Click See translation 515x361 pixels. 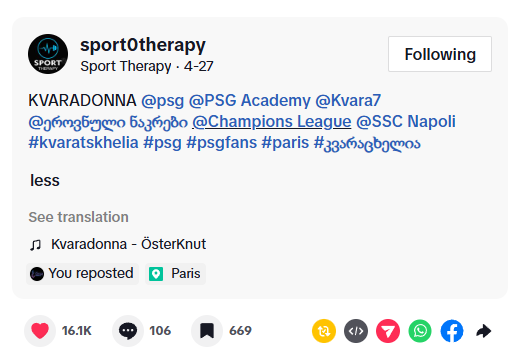pyautogui.click(x=78, y=217)
